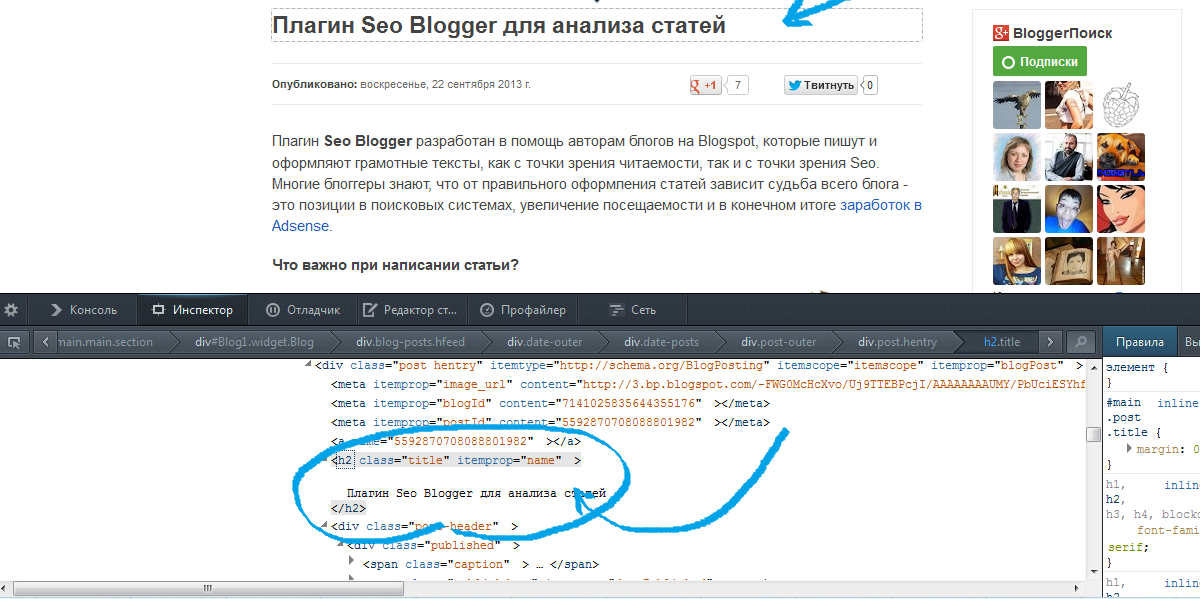Click the BloggerПоиск heading link
Viewport: 1200px width, 599px height.
[1062, 33]
